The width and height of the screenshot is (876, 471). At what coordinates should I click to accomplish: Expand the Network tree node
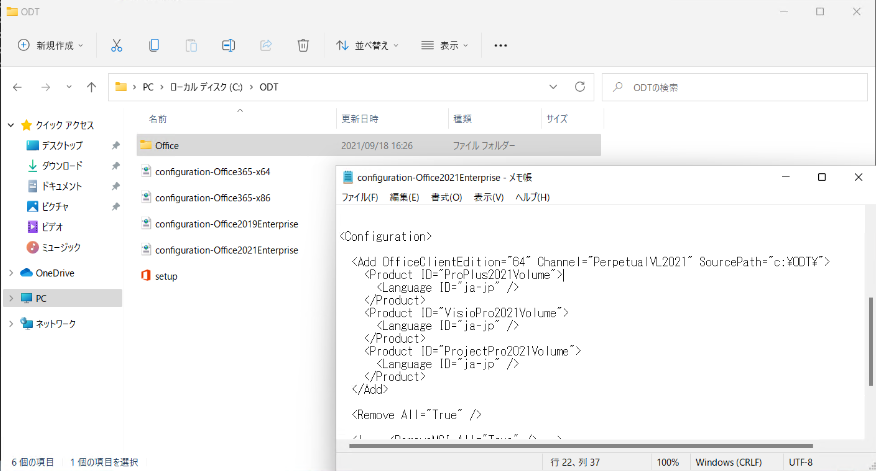click(x=11, y=323)
